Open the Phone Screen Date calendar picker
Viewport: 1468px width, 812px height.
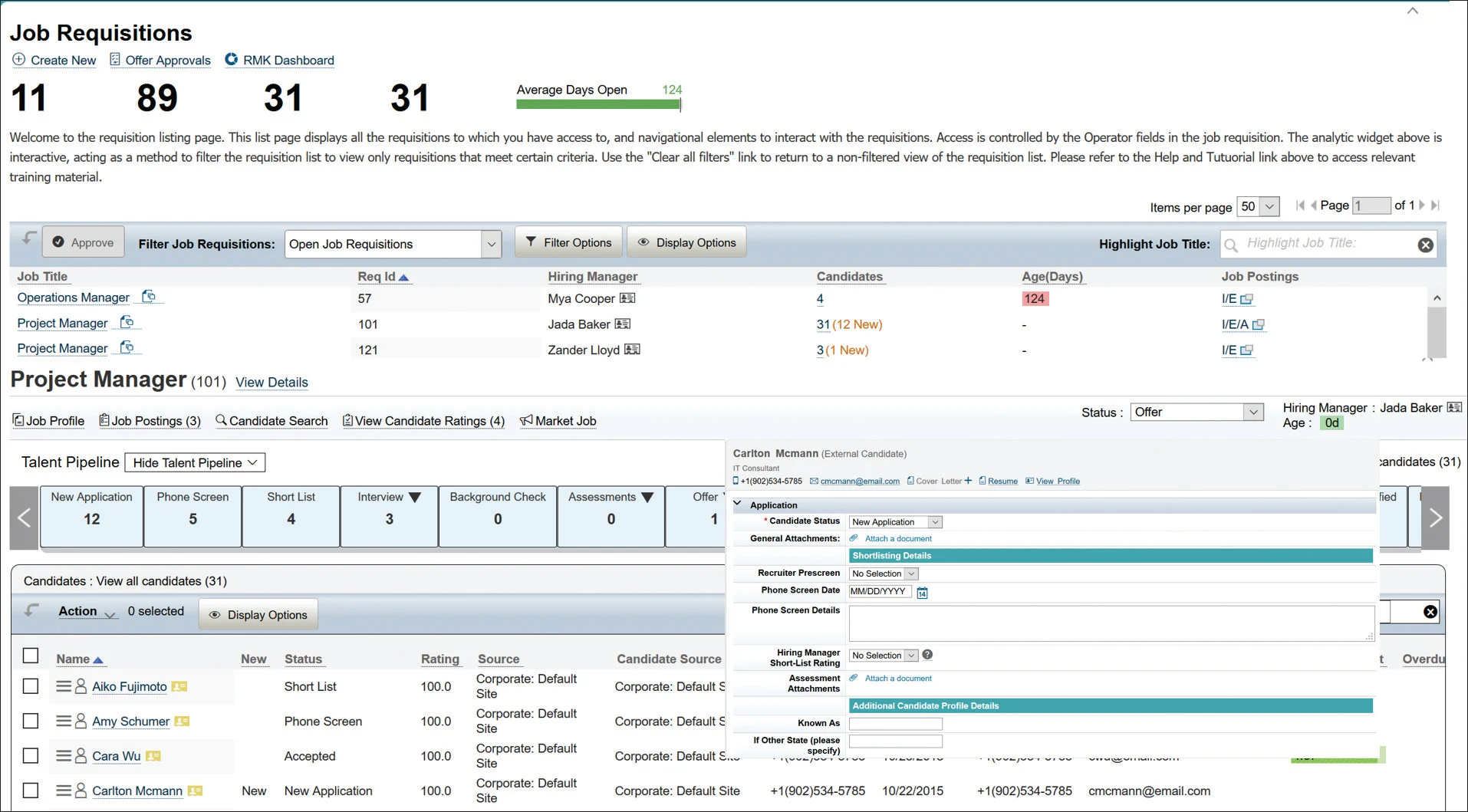pyautogui.click(x=922, y=592)
